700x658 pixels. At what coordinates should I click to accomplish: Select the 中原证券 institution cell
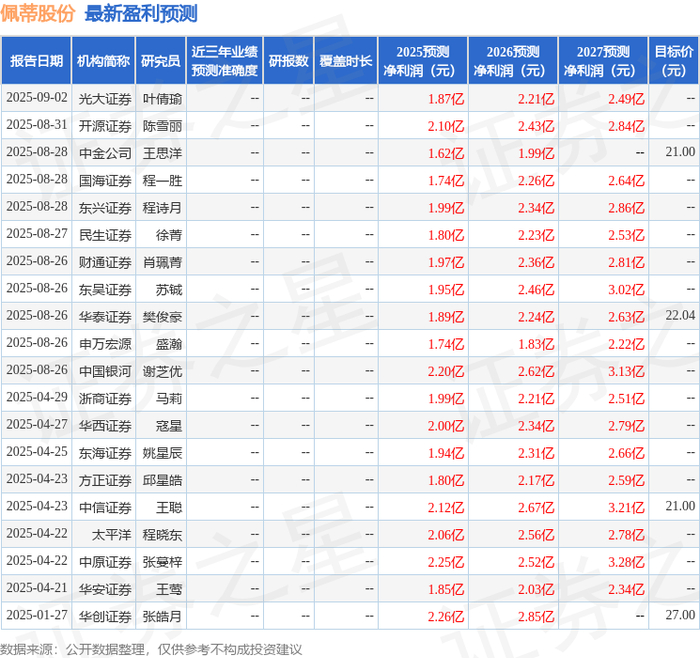(x=105, y=562)
